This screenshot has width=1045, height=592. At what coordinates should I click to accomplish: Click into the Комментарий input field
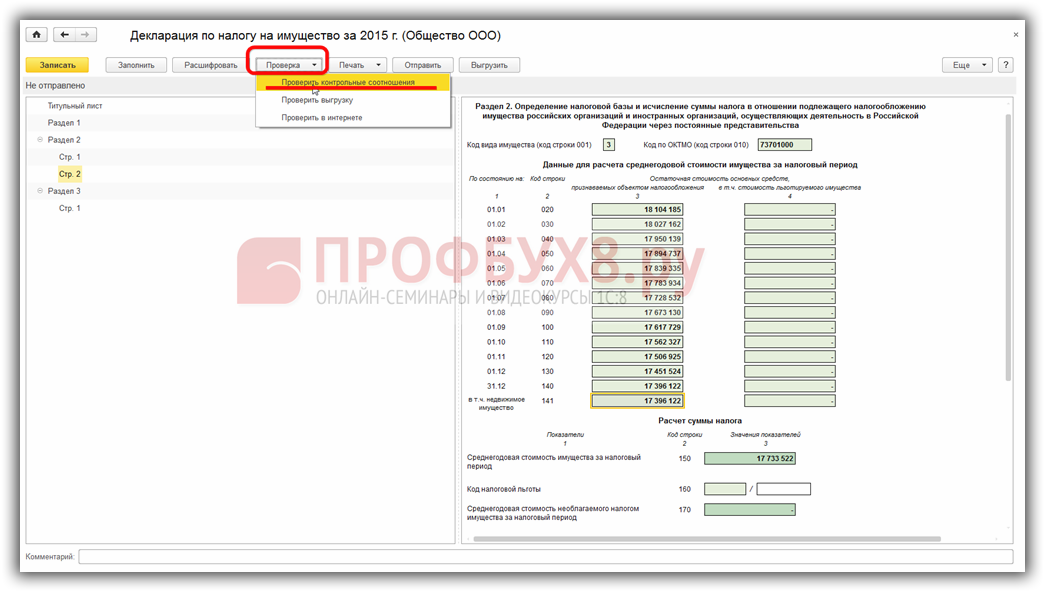click(x=545, y=556)
